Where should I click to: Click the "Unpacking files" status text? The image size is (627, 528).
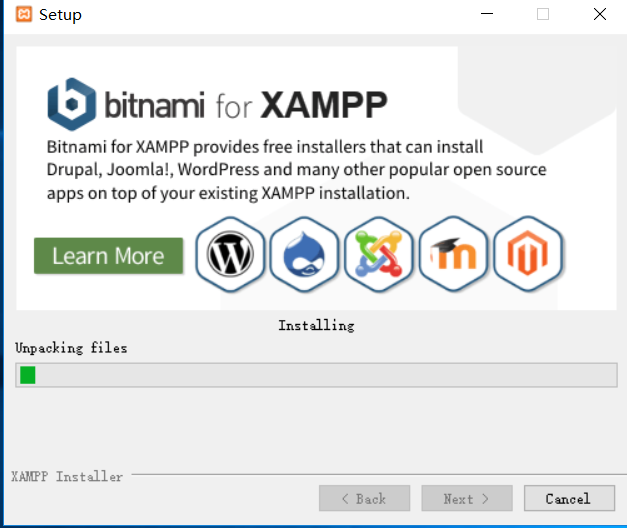(x=71, y=348)
